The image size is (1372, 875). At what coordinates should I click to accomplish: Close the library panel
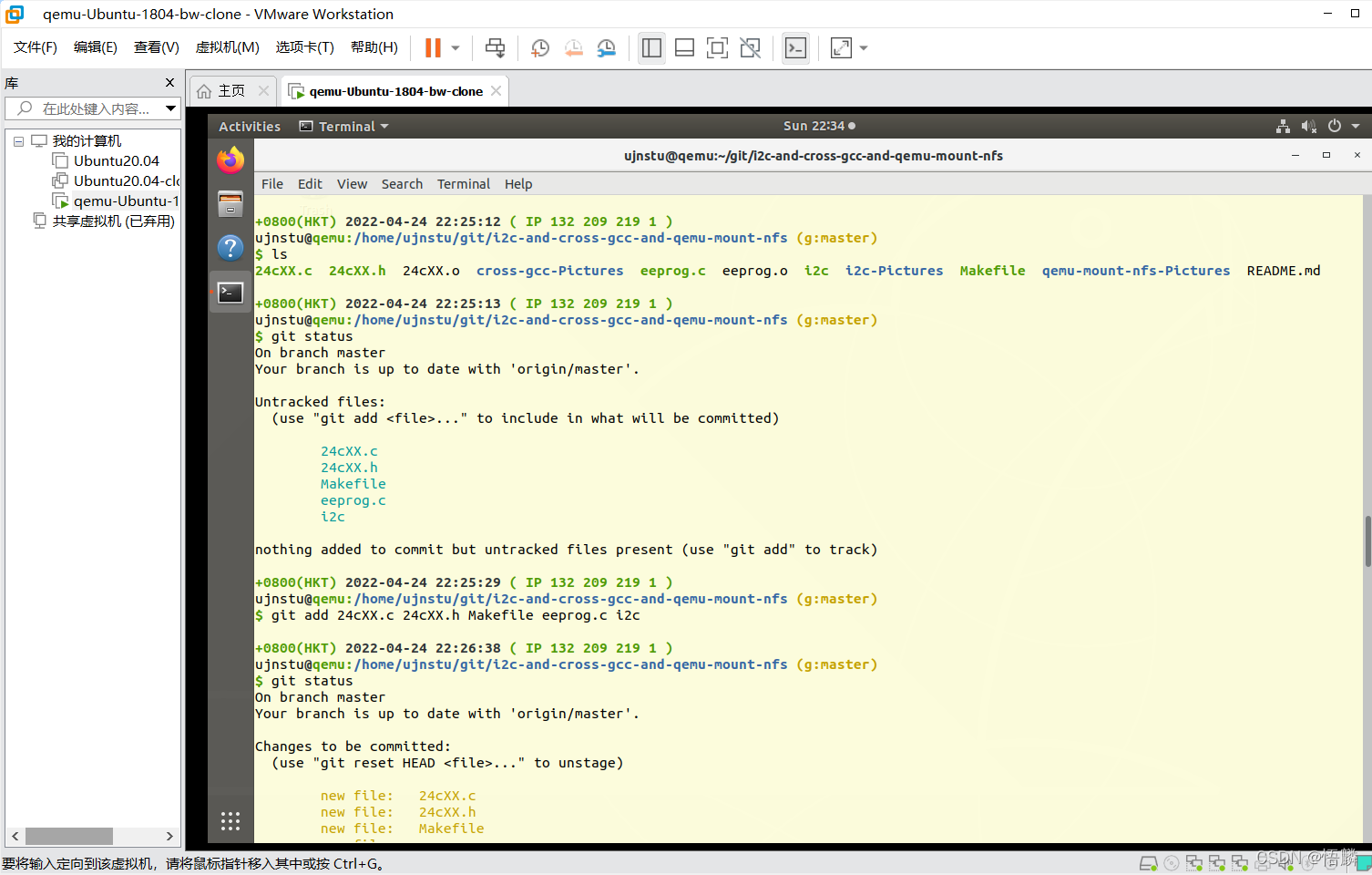point(169,82)
